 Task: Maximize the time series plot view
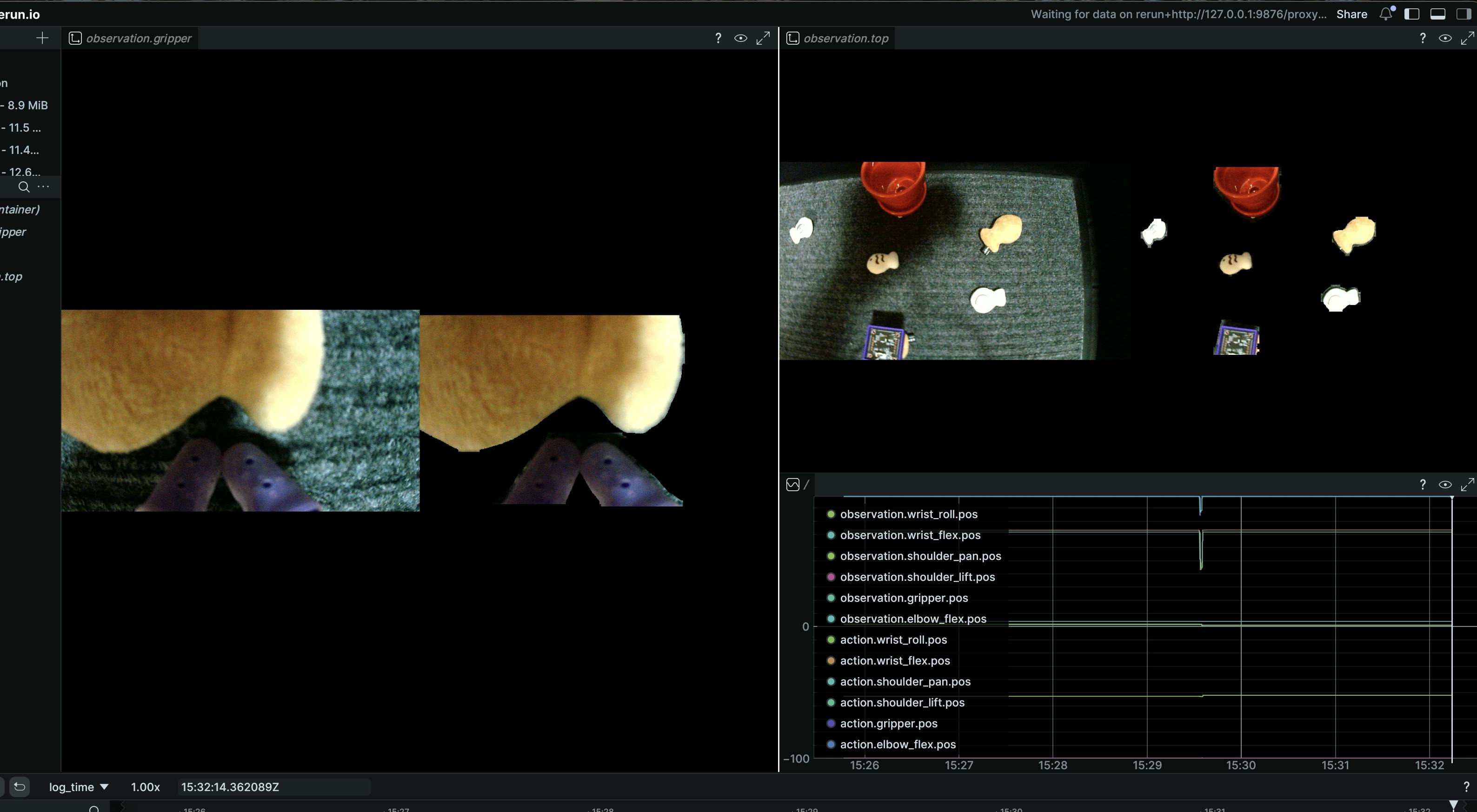(x=1467, y=485)
